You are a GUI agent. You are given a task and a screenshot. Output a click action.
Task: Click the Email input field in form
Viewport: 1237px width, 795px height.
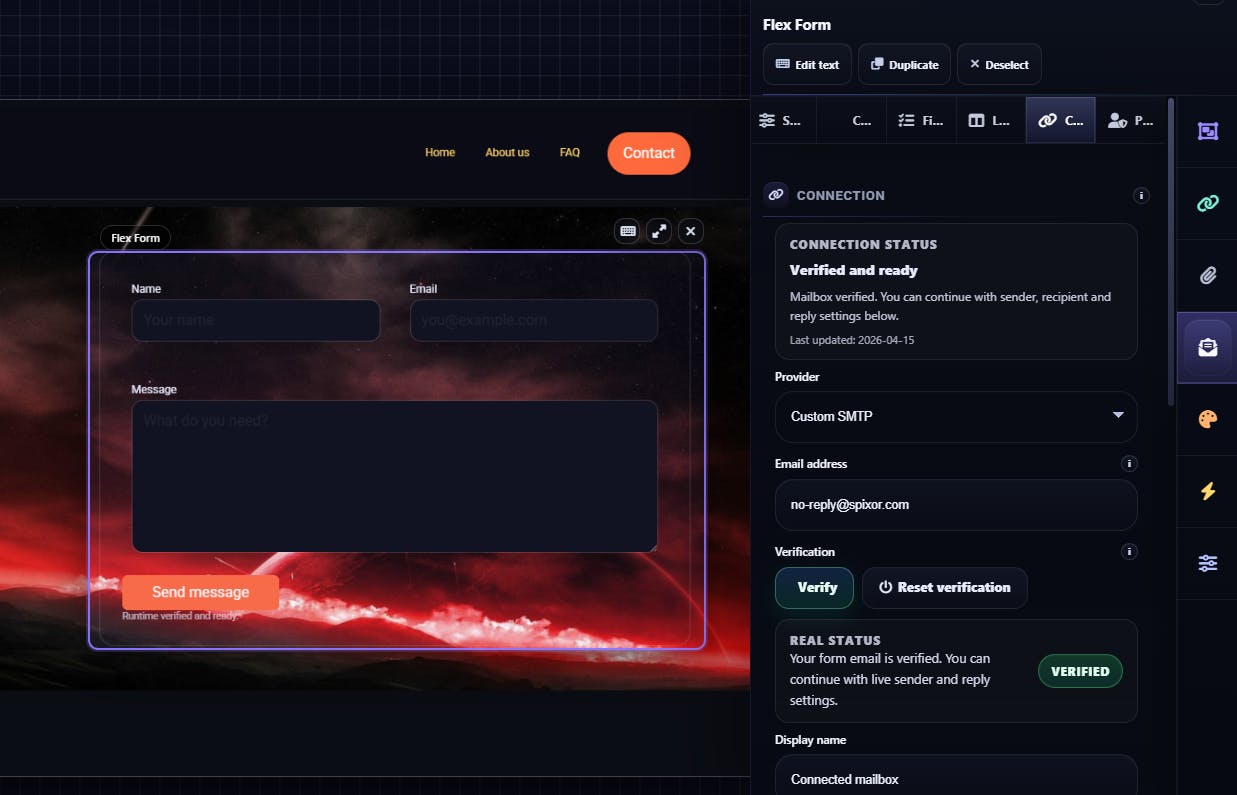(534, 320)
